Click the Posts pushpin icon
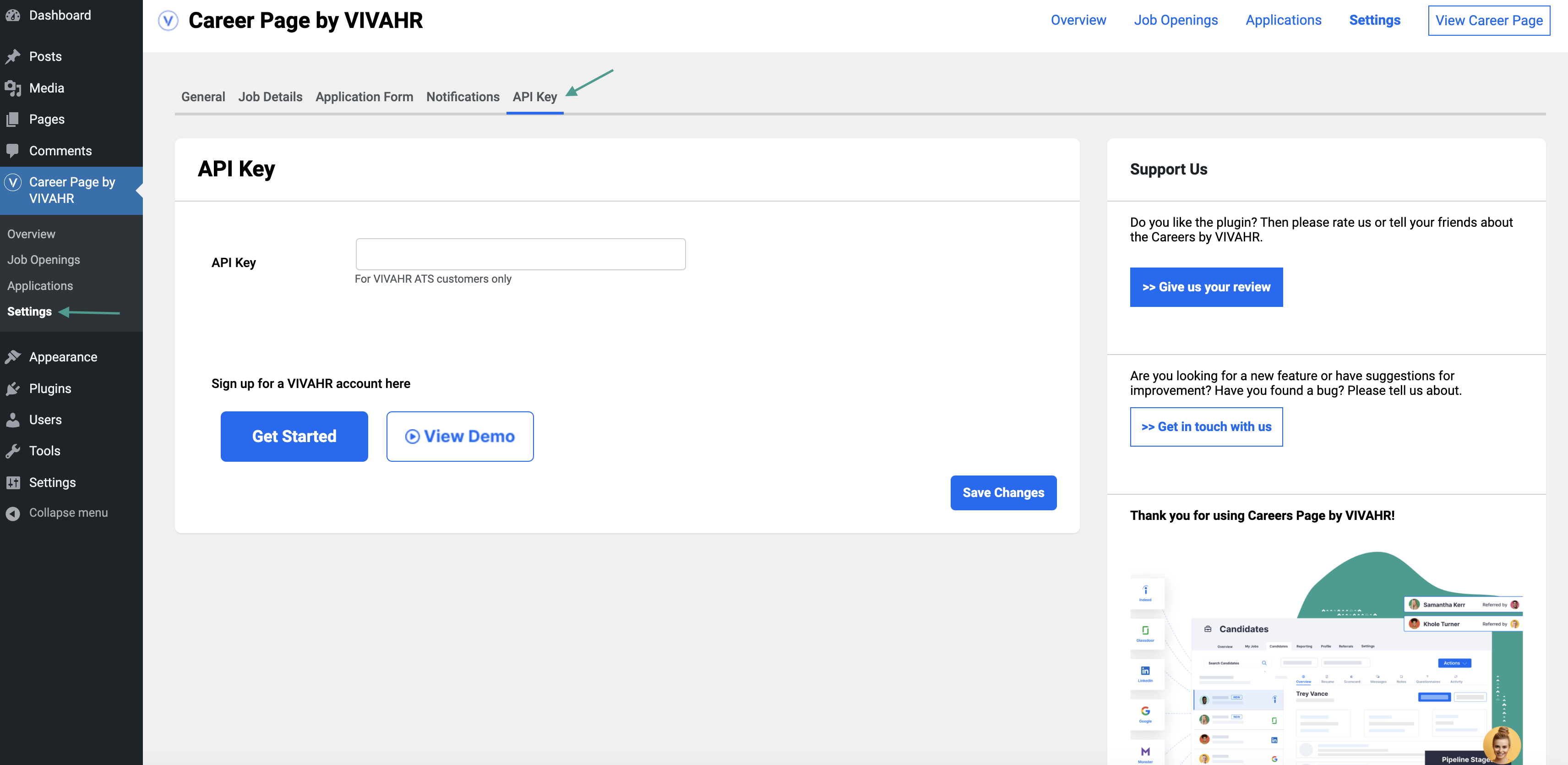1568x765 pixels. coord(13,57)
